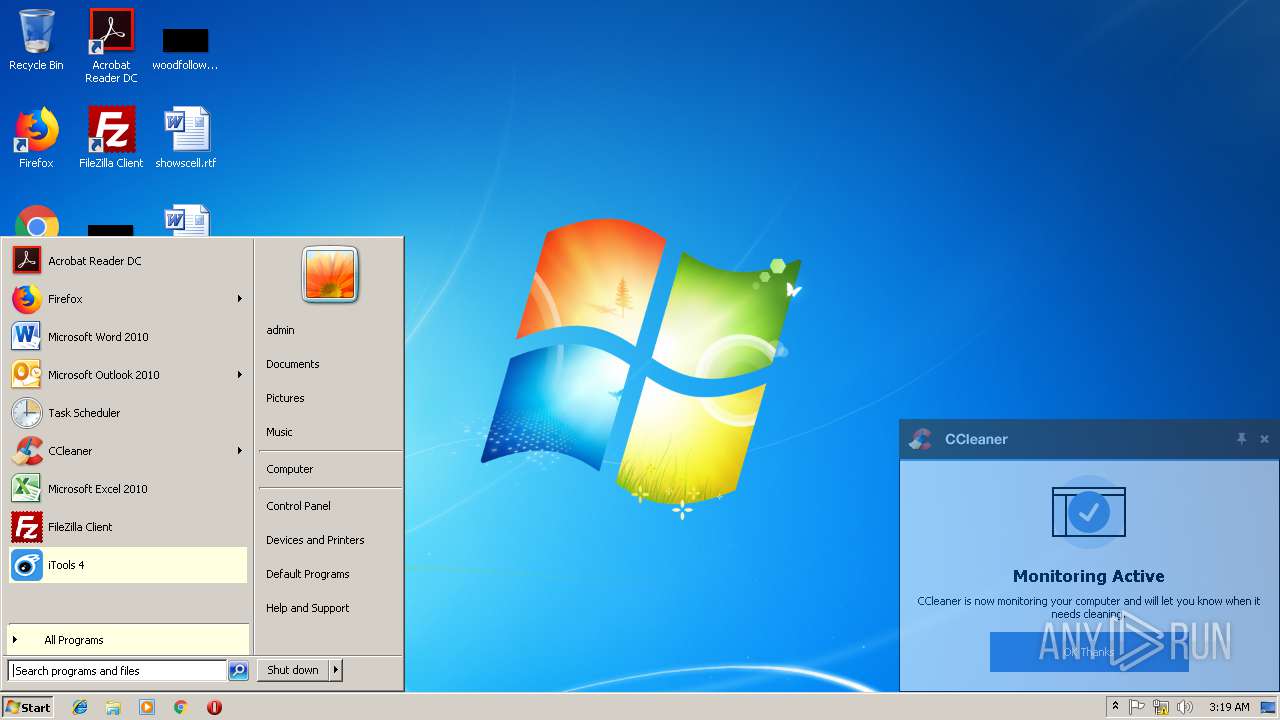Launch Microsoft Excel 2010 from Start menu
This screenshot has width=1280, height=720.
tap(128, 489)
